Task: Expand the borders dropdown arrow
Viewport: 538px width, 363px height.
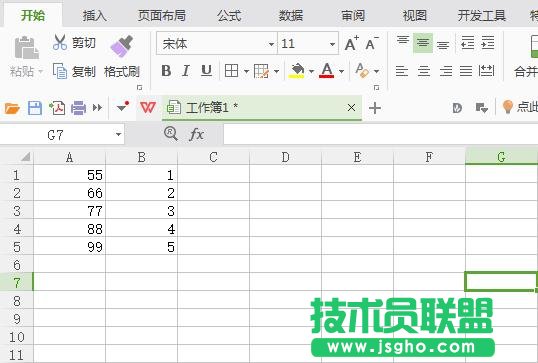Action: (x=246, y=71)
